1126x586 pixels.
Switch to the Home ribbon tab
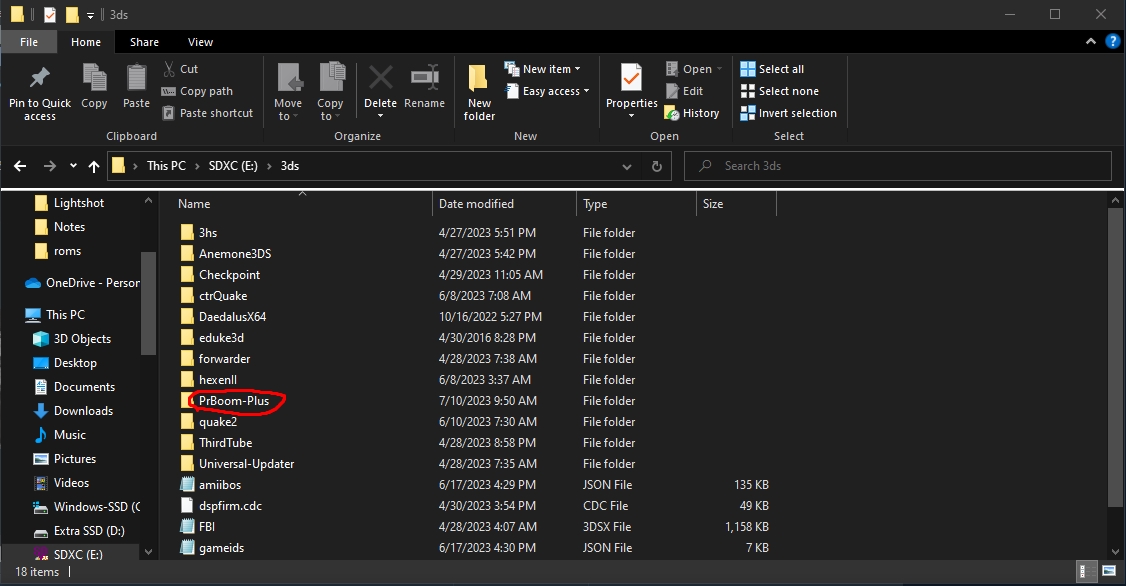[x=86, y=42]
